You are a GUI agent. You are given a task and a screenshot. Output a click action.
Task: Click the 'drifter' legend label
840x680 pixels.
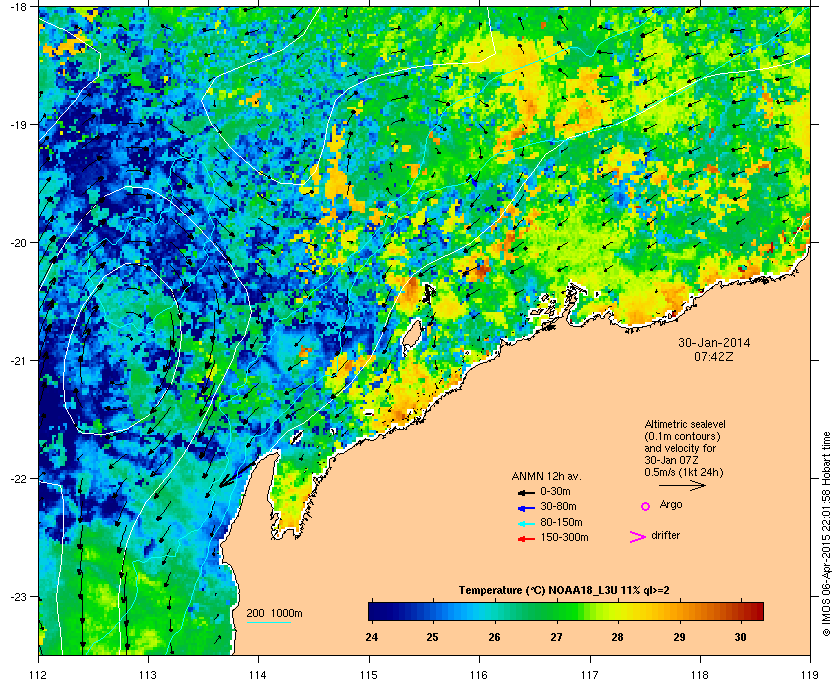(x=666, y=535)
